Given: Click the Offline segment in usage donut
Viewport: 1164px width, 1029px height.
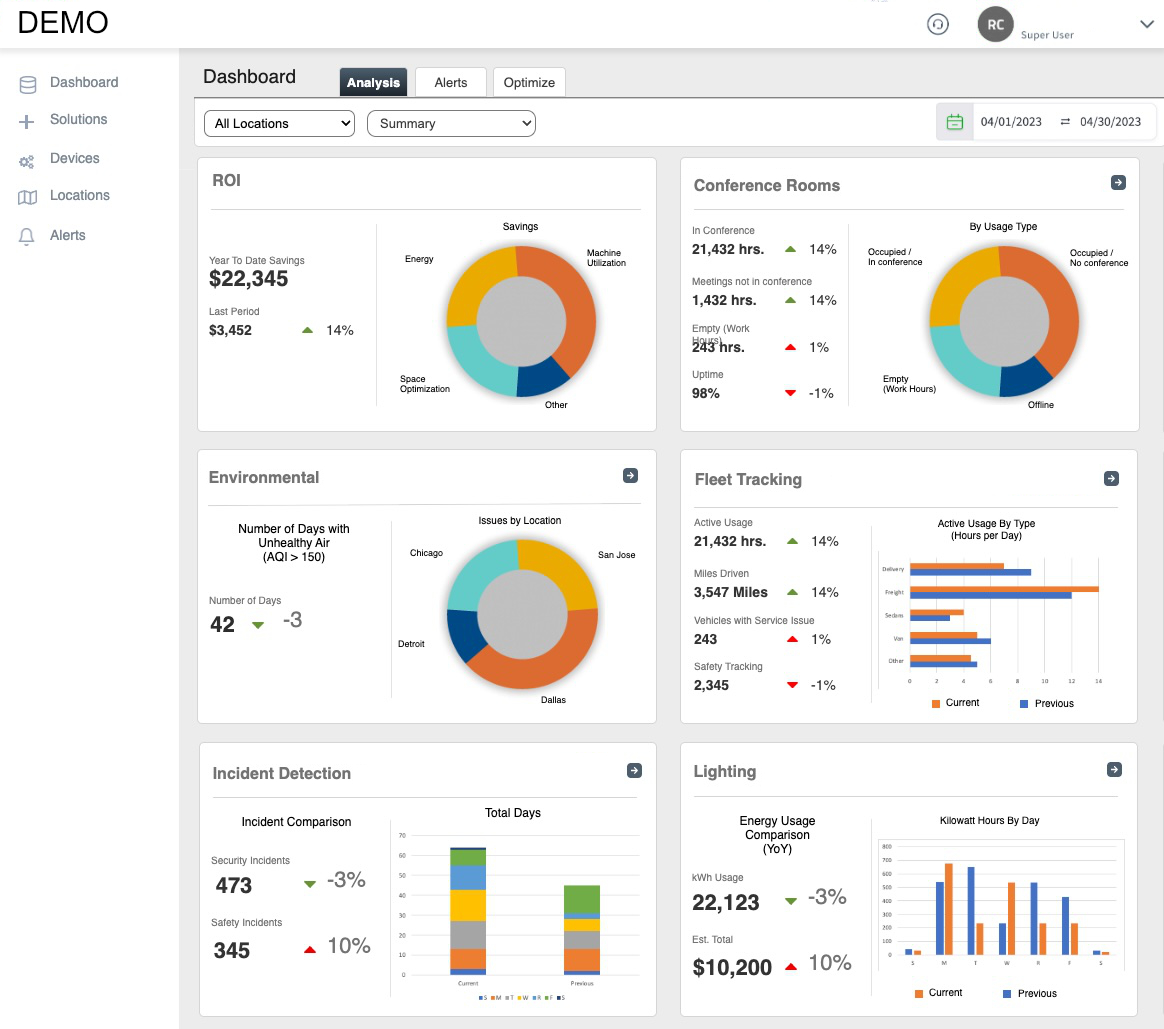Looking at the screenshot, I should point(1027,377).
